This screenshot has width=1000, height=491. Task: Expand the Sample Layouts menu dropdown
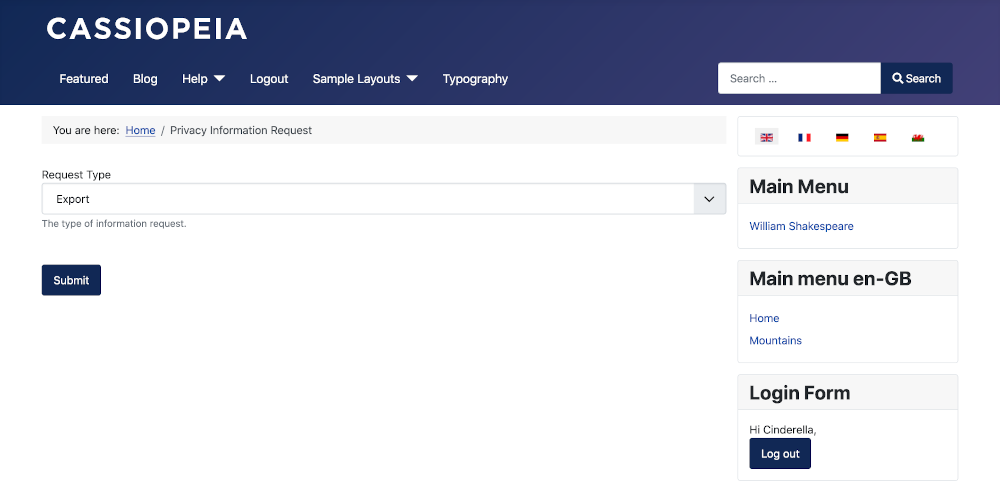coord(412,79)
